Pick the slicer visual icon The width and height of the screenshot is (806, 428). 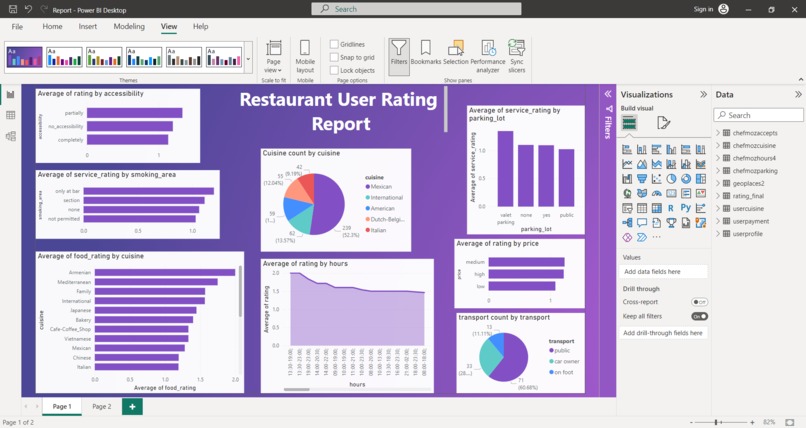[x=627, y=208]
